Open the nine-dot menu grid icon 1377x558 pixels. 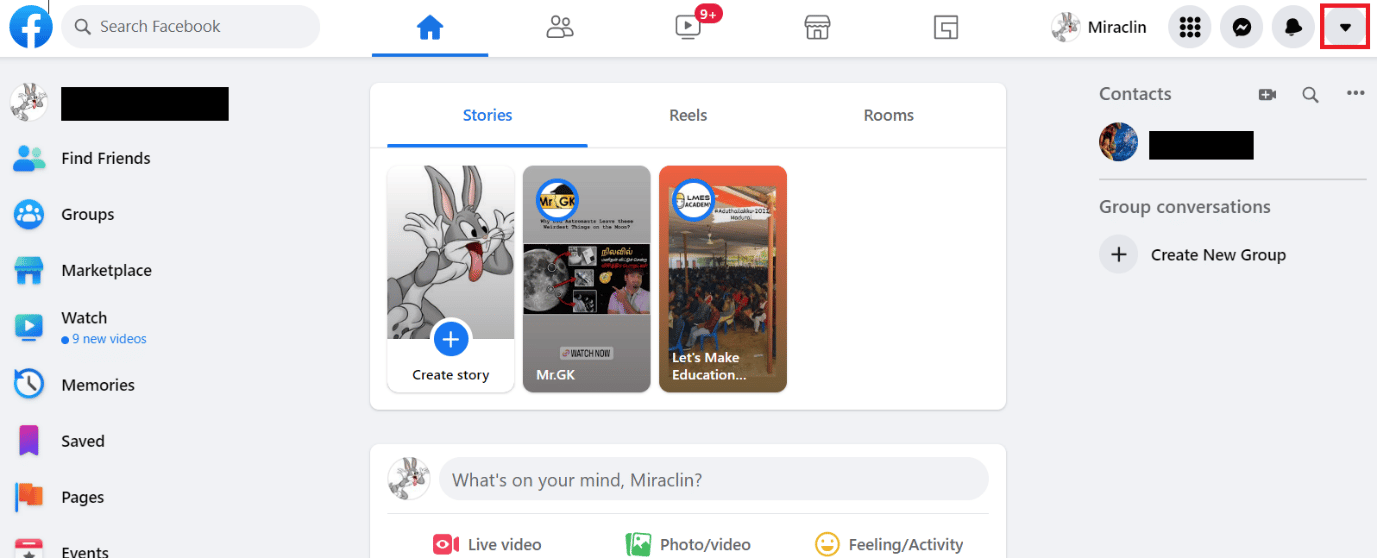click(x=1189, y=27)
